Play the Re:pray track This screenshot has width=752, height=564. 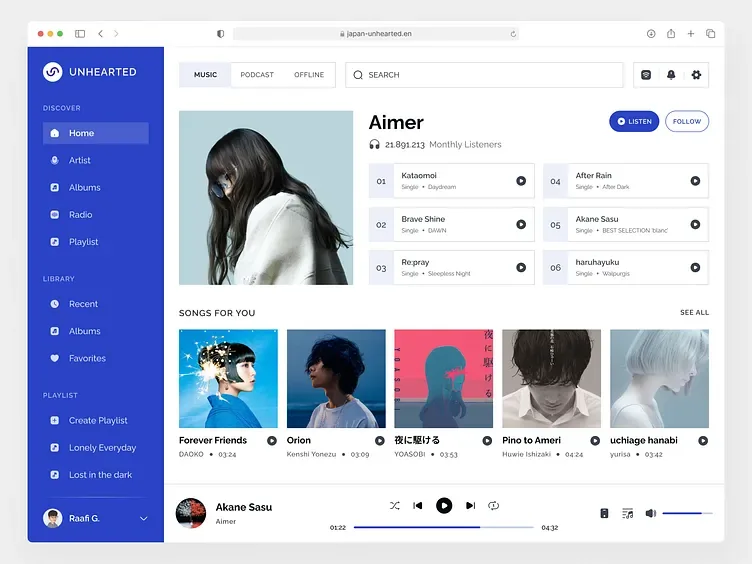click(521, 267)
